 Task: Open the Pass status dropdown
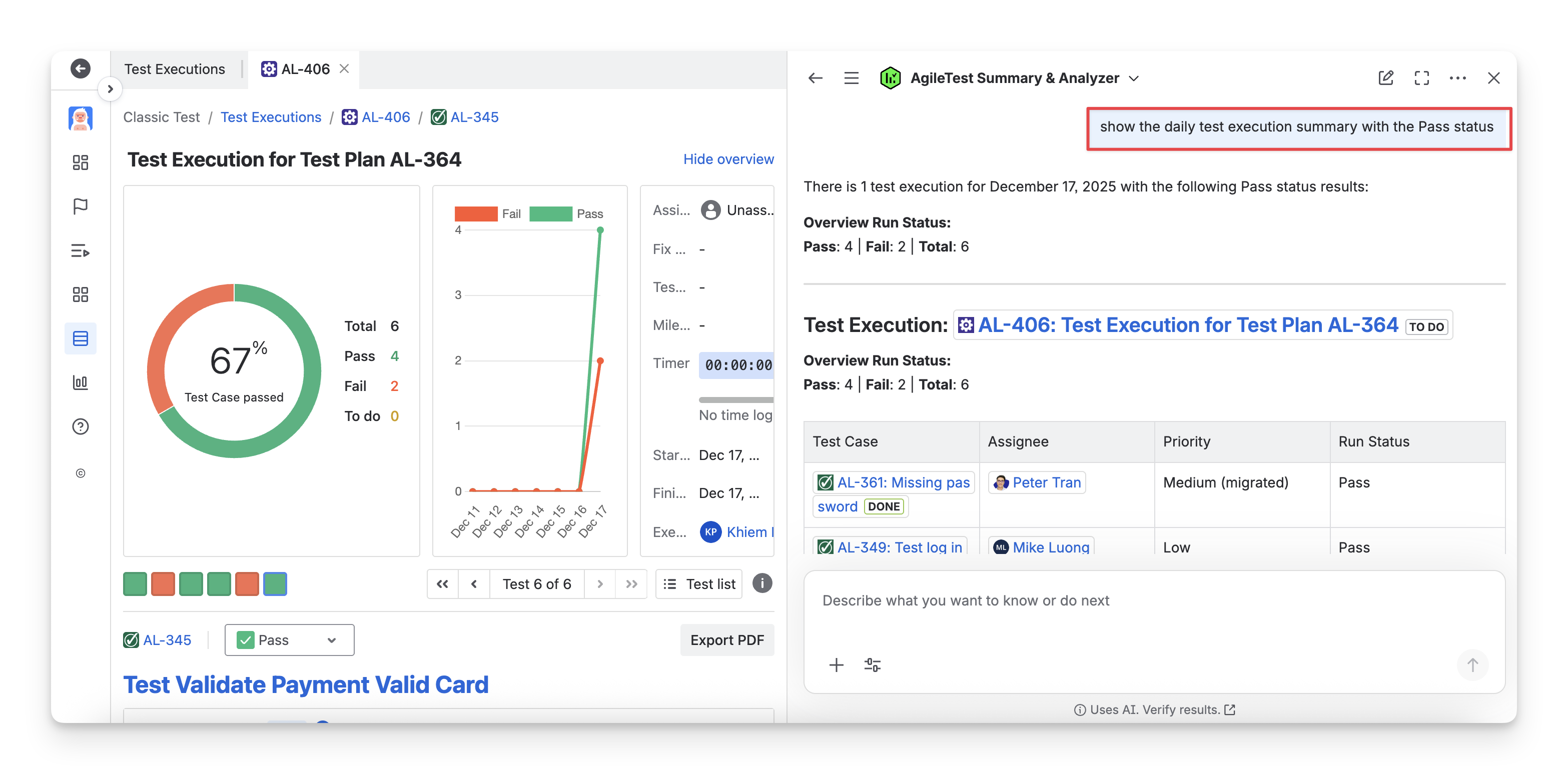(x=289, y=639)
